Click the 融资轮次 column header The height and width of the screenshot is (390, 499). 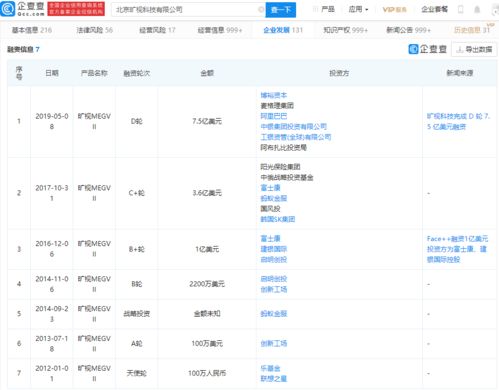(x=137, y=73)
